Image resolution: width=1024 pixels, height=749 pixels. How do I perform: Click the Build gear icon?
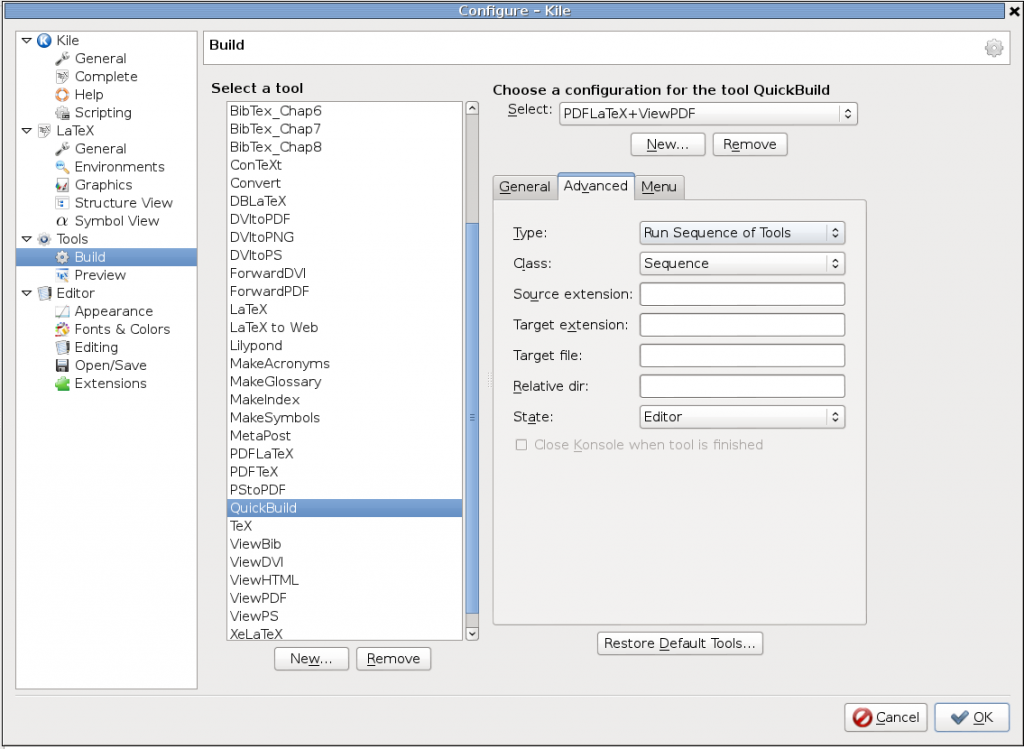pyautogui.click(x=62, y=257)
